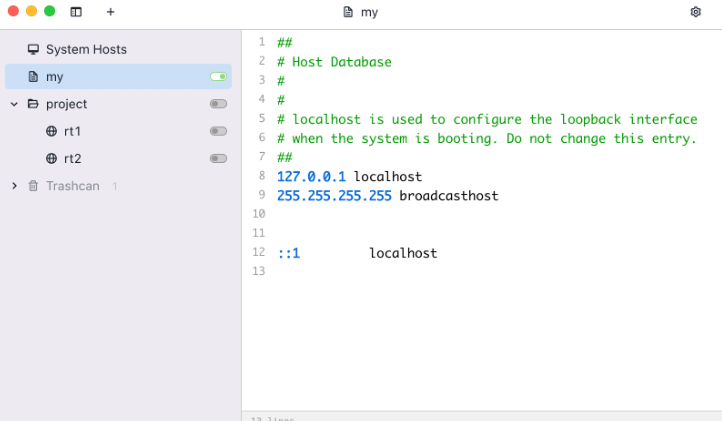Click the '# Host Database' comment line
This screenshot has width=722, height=421.
[334, 62]
